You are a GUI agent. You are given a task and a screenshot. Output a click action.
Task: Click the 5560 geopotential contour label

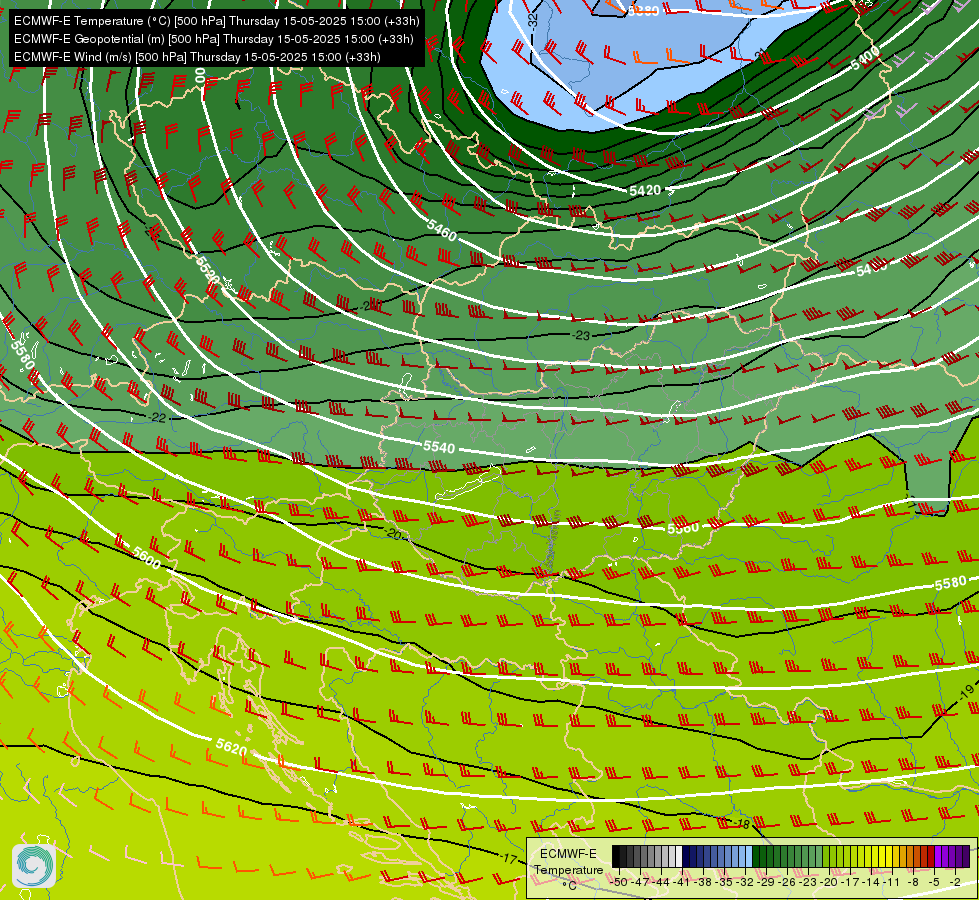point(683,528)
